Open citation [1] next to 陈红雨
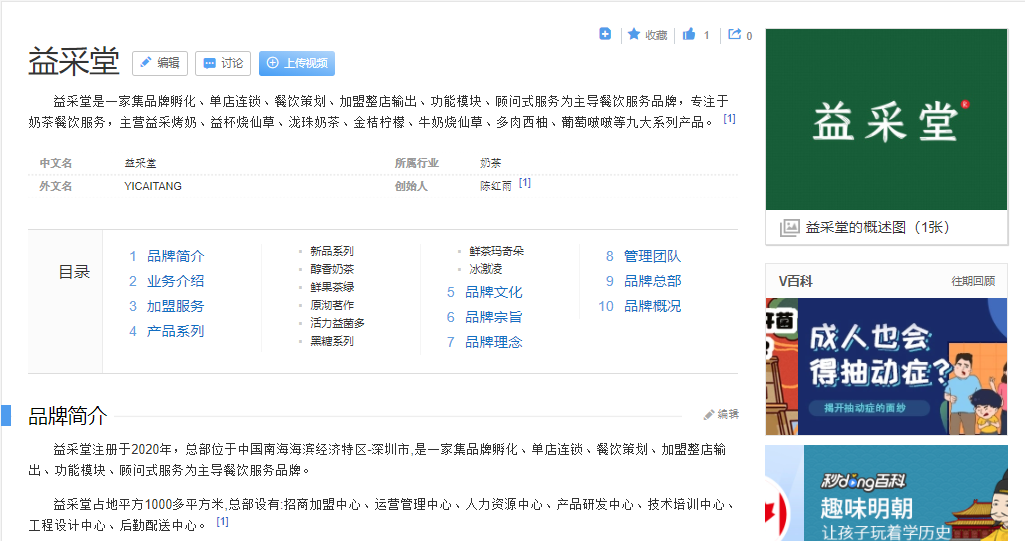The image size is (1025, 541). tap(525, 183)
